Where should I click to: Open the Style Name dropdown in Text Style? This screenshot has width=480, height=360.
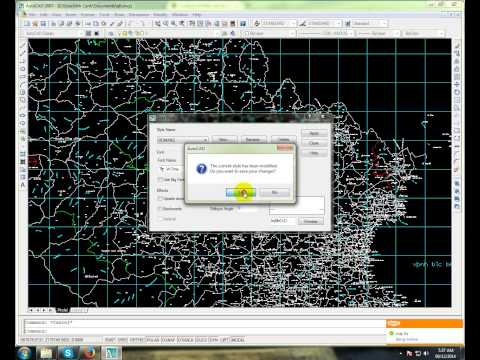183,140
